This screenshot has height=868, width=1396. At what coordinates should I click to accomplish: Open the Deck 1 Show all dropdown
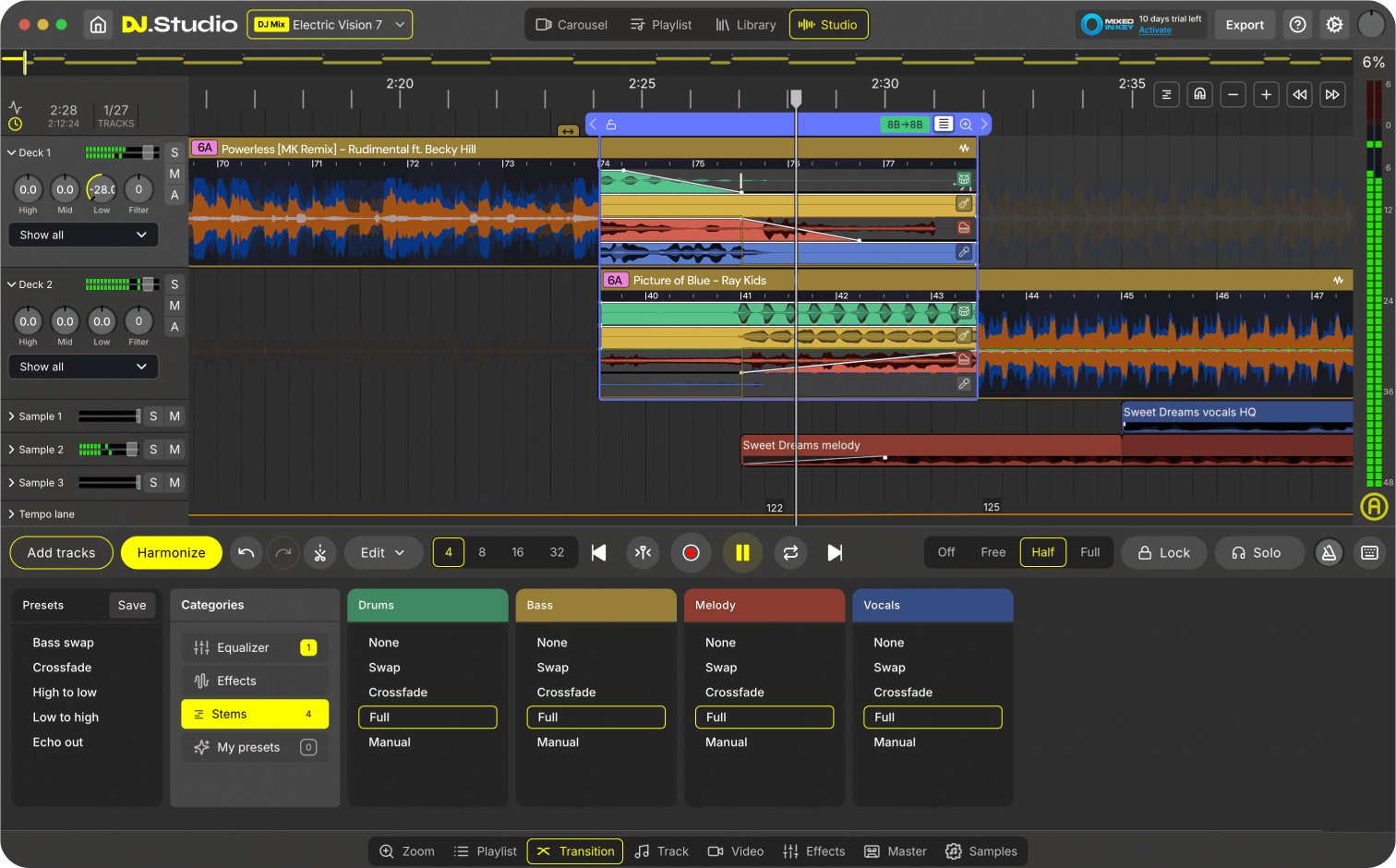click(83, 235)
